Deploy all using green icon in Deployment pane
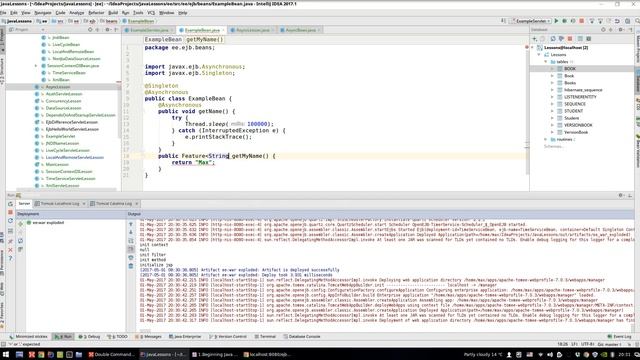The width and height of the screenshot is (640, 360). tap(20, 224)
